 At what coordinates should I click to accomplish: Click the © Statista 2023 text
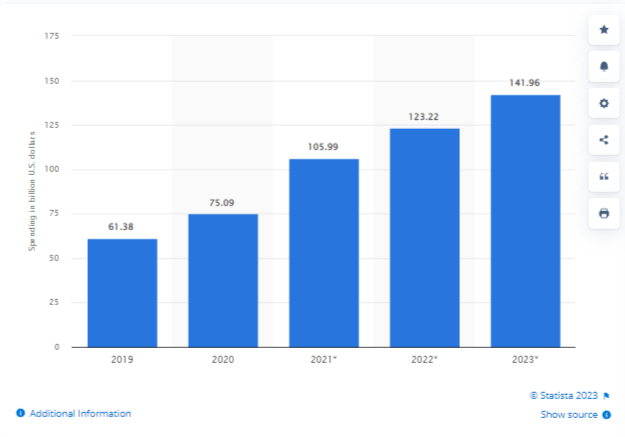(564, 395)
